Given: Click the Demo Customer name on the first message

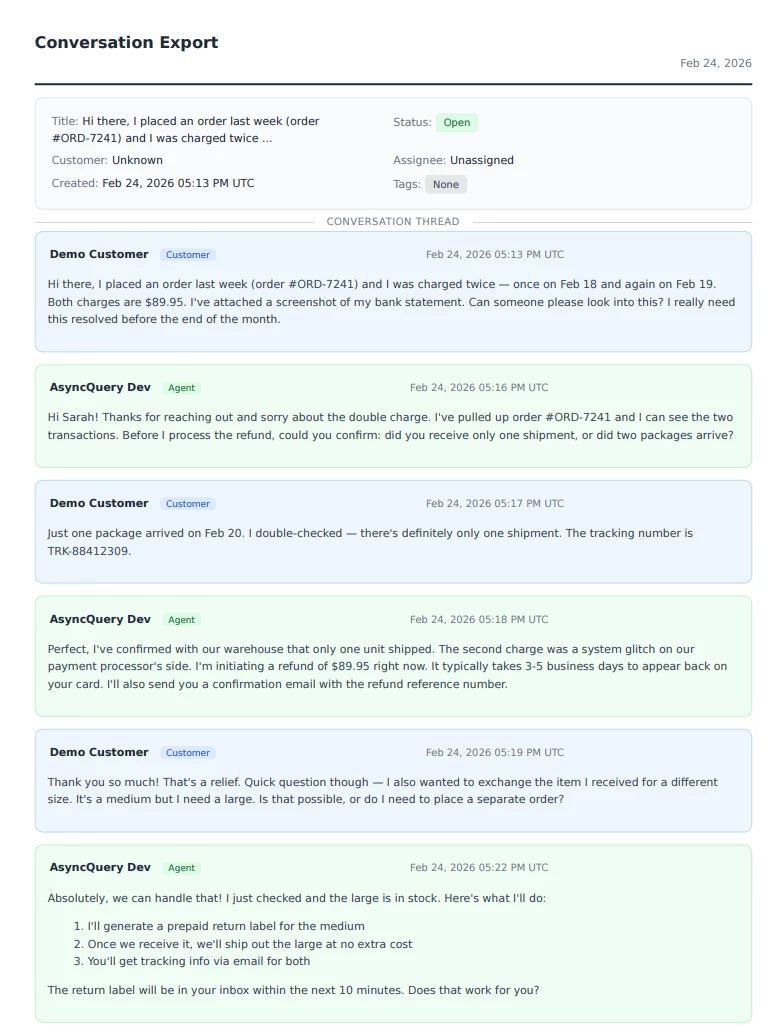Looking at the screenshot, I should (99, 254).
